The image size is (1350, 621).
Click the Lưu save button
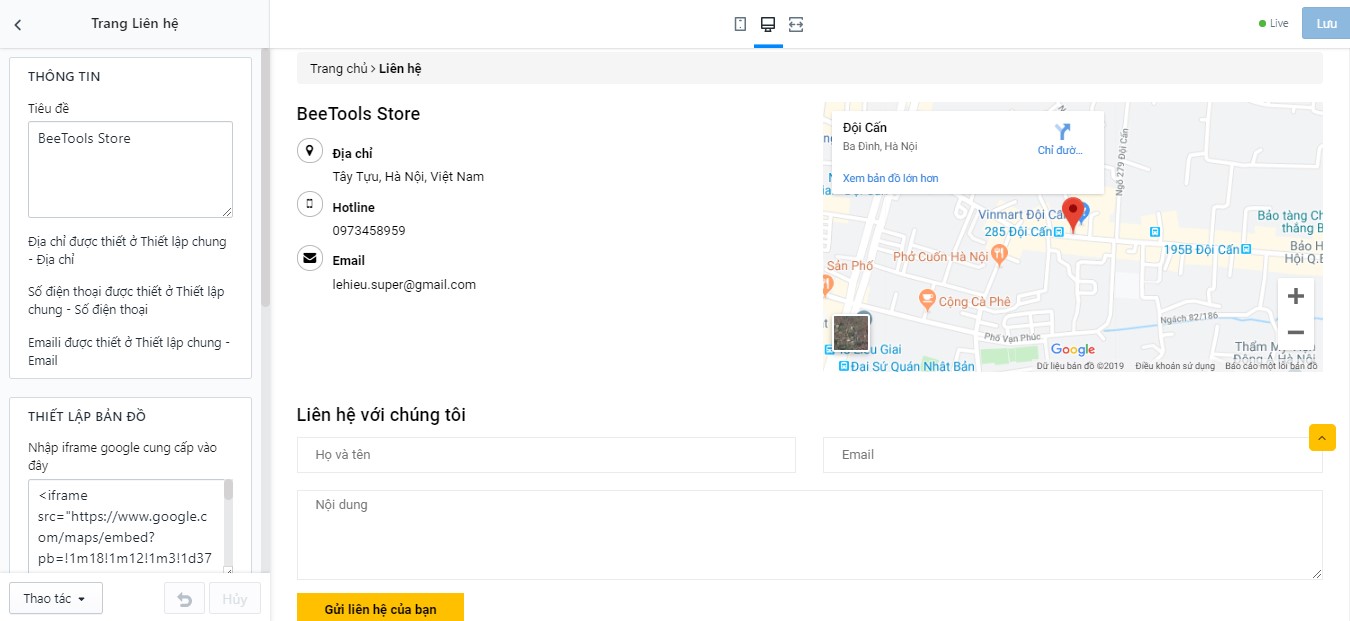point(1325,24)
